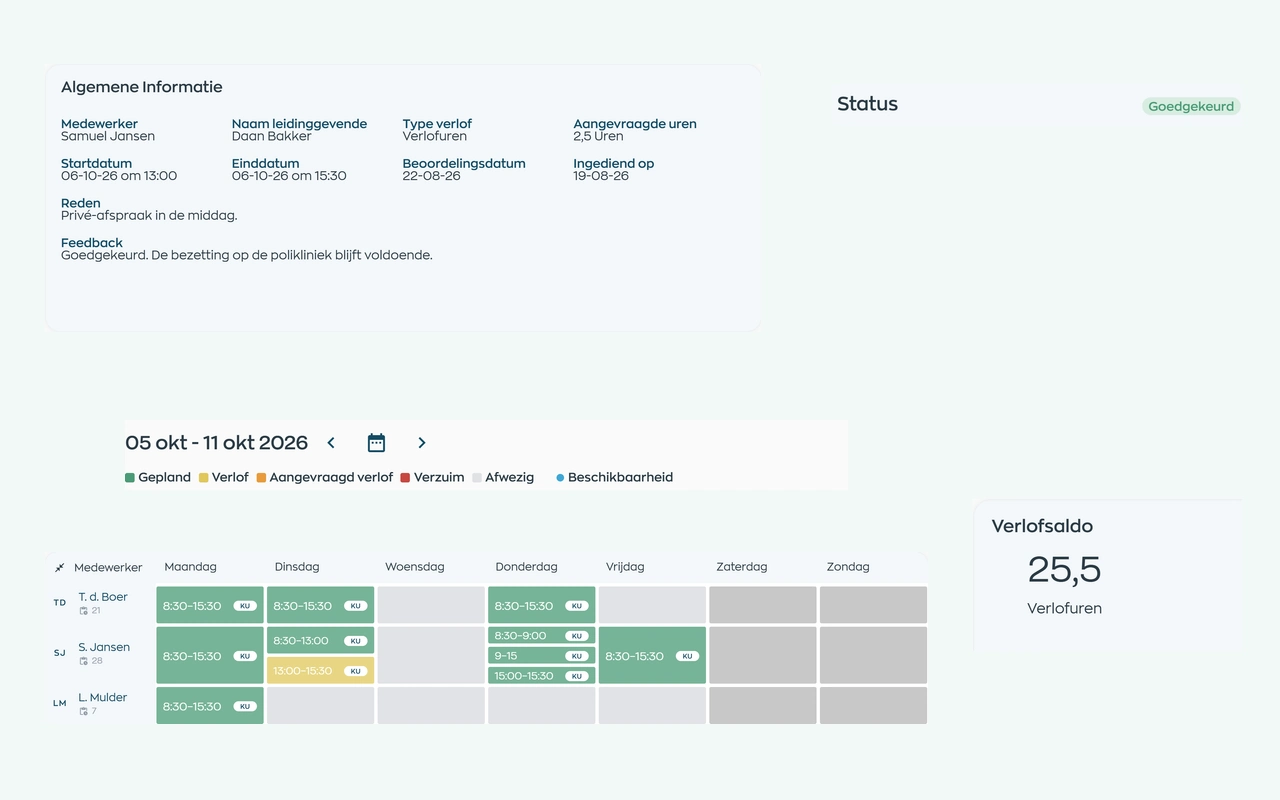
Task: Click the small calendar icon under T. d. Boer
Action: pyautogui.click(x=84, y=611)
